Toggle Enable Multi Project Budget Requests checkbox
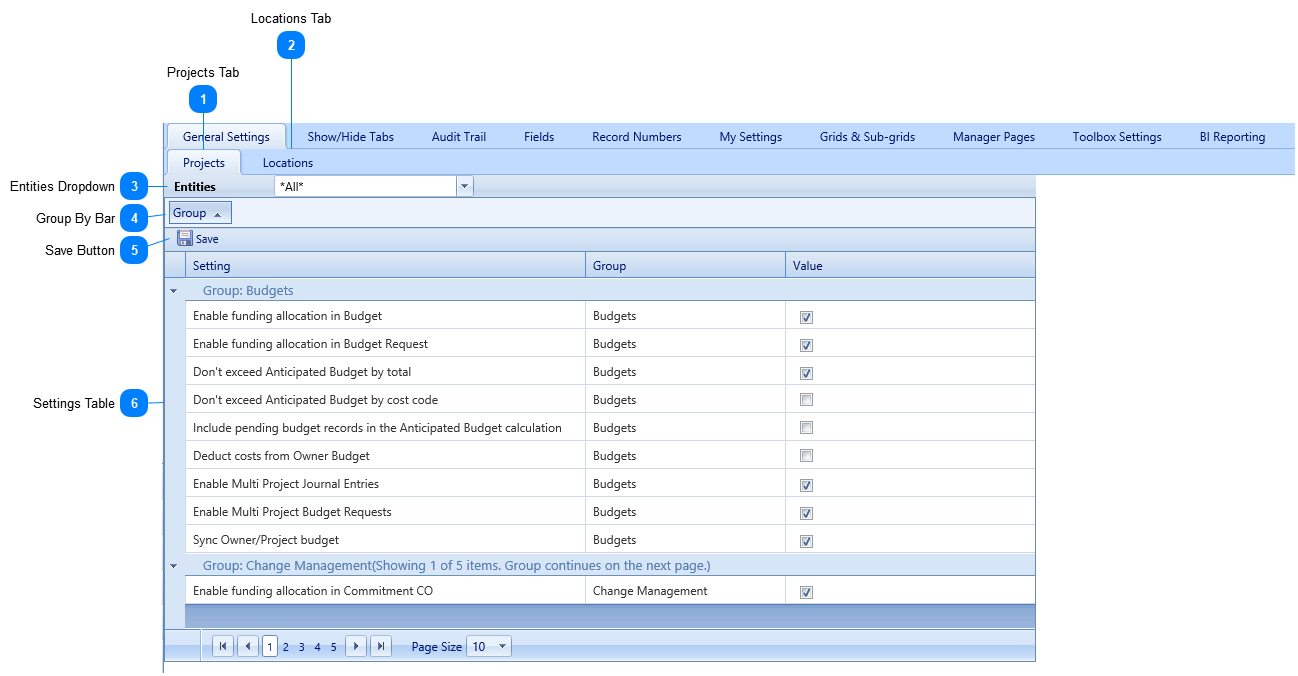 coord(807,513)
